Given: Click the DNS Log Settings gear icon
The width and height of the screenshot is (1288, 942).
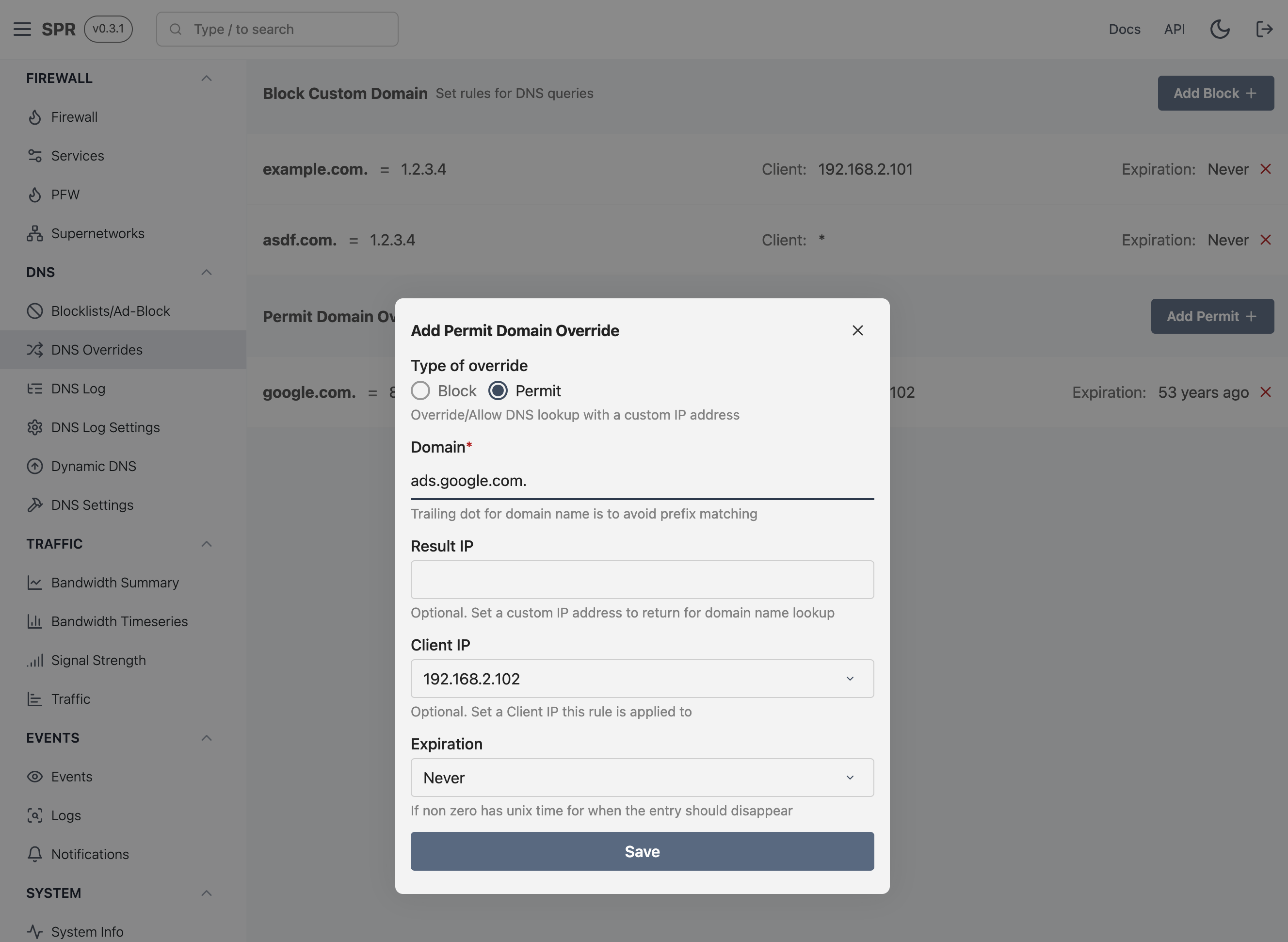Looking at the screenshot, I should tap(35, 427).
